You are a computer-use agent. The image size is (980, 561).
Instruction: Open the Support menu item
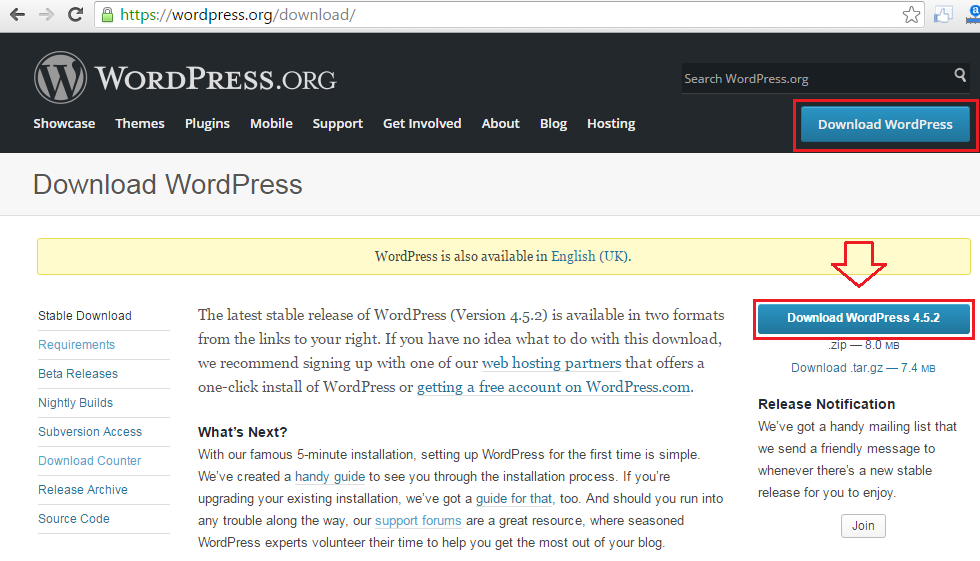tap(338, 124)
